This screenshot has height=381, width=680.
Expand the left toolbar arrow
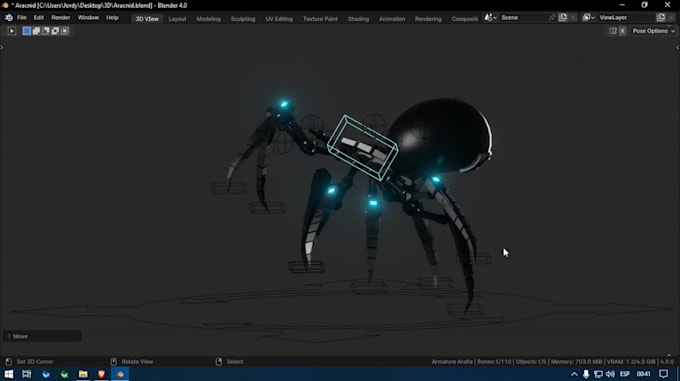(x=2, y=47)
